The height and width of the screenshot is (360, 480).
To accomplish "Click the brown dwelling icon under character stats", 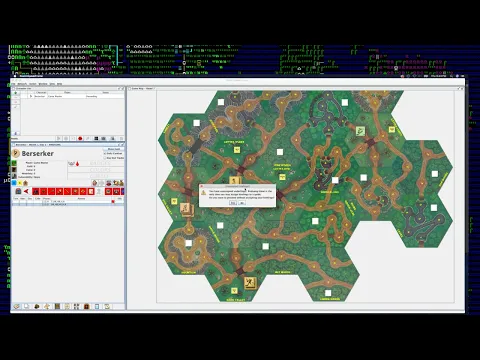I will [x=26, y=183].
